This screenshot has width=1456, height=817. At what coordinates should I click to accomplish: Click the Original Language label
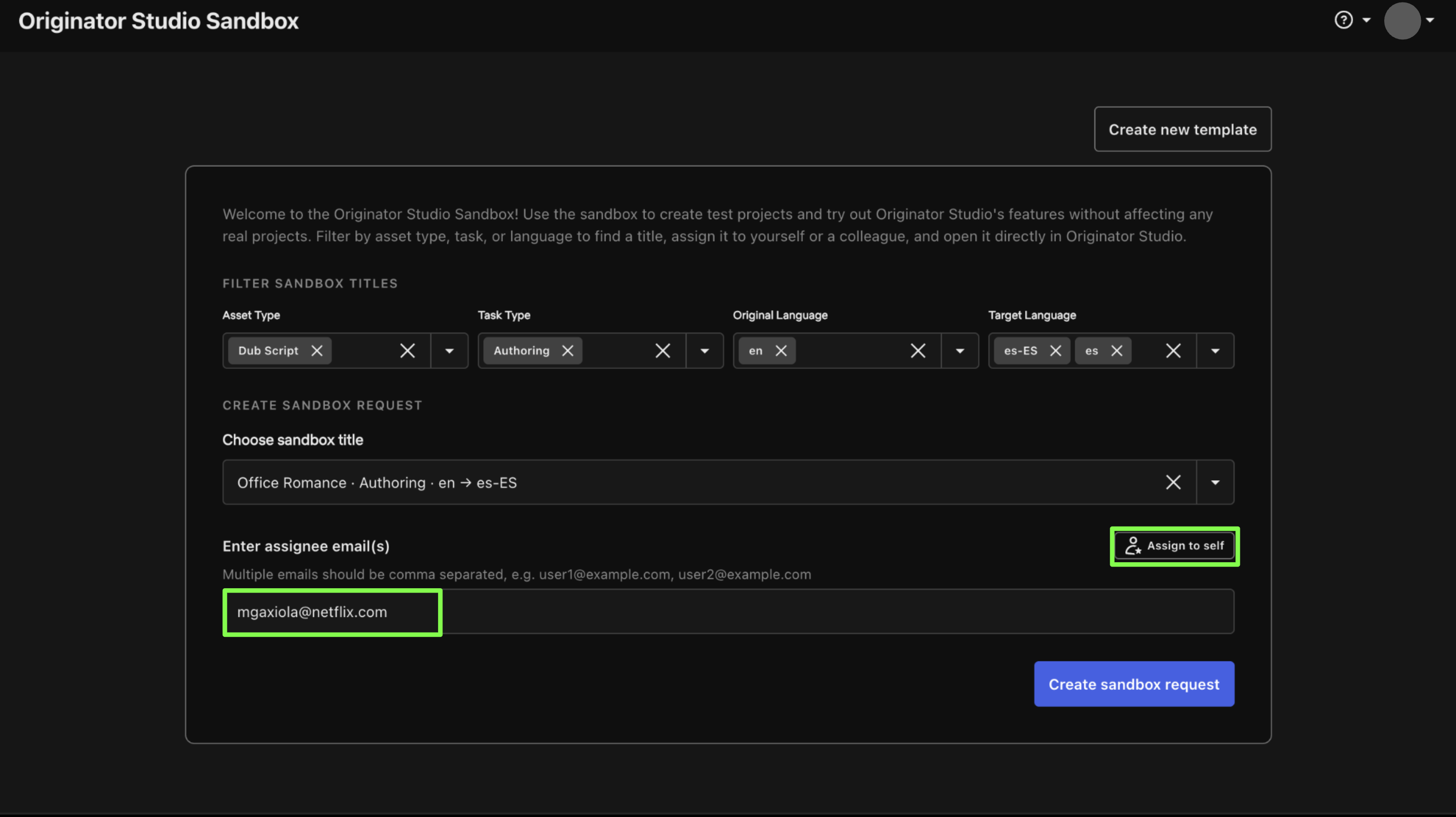780,315
